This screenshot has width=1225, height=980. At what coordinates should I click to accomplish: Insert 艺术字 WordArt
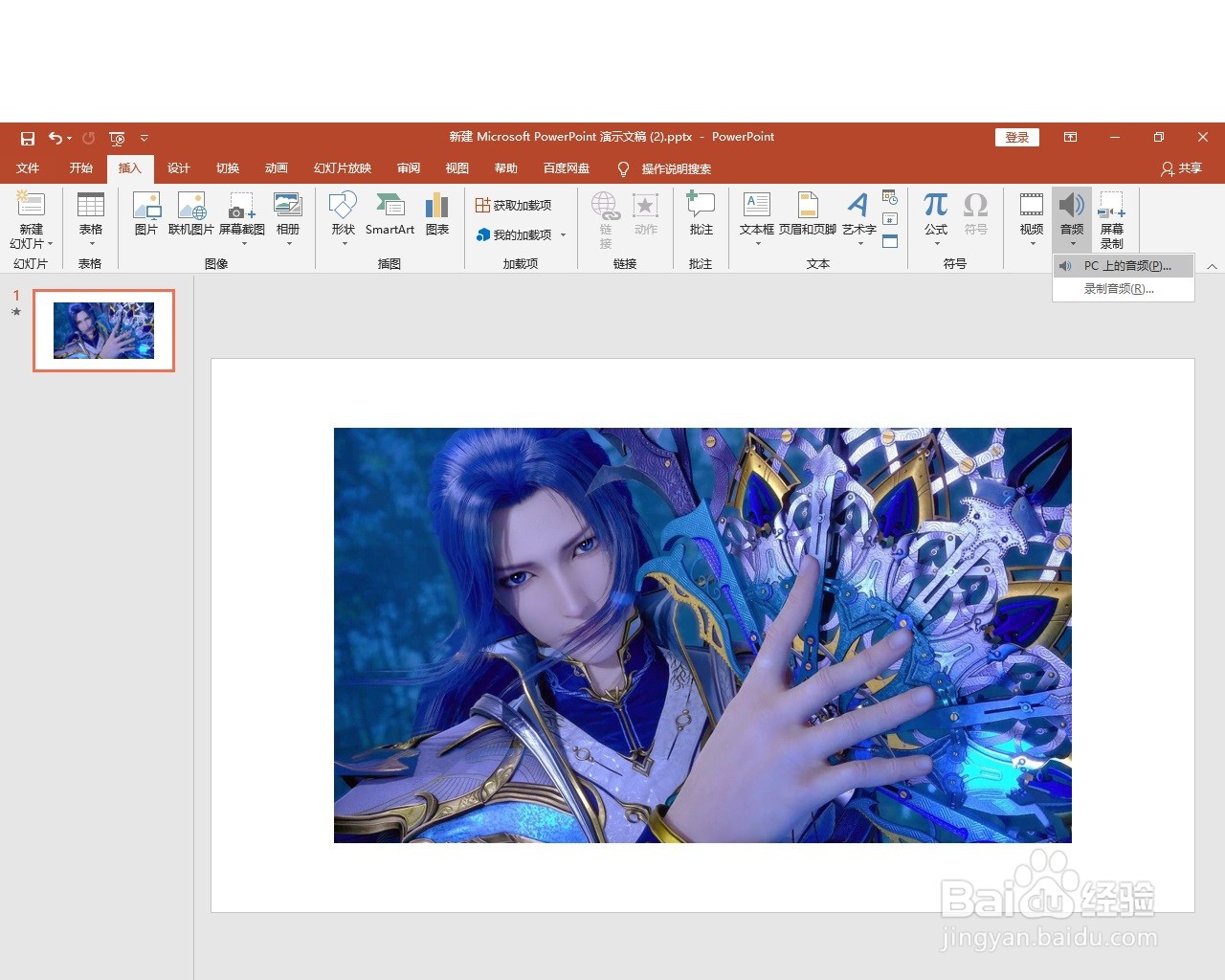point(858,212)
